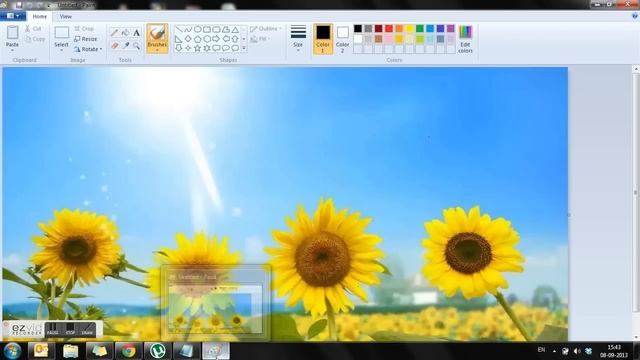Open Google Chrome from the taskbar
This screenshot has height=360, width=640.
pyautogui.click(x=128, y=351)
